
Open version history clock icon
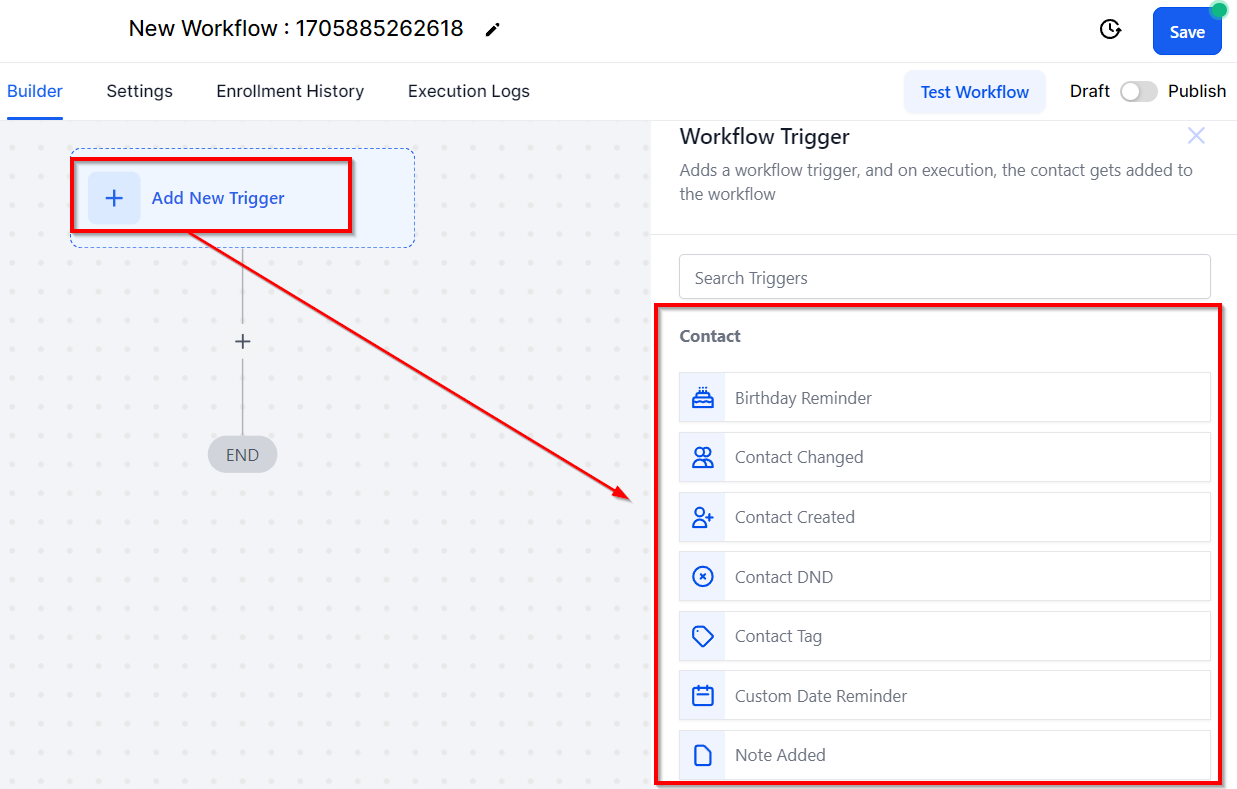point(1110,30)
